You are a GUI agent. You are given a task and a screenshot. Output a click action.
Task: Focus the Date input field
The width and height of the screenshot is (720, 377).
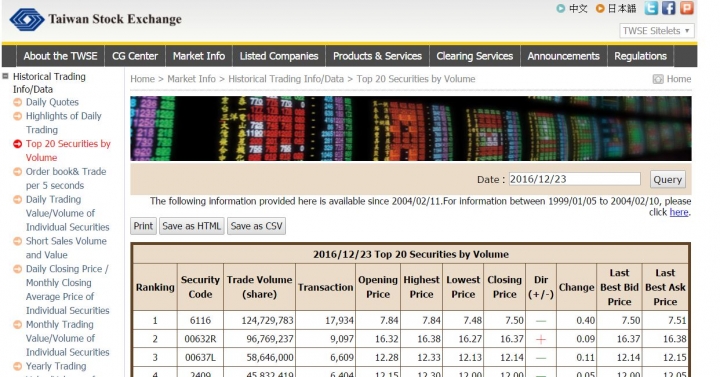[x=574, y=179]
